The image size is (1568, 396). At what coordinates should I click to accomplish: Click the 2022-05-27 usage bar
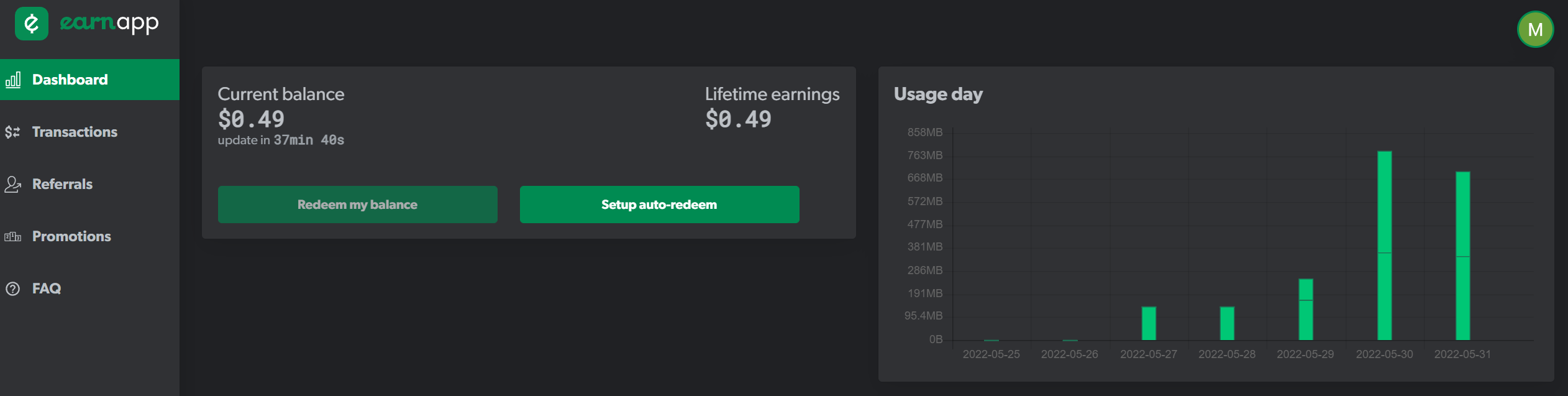click(x=1149, y=323)
